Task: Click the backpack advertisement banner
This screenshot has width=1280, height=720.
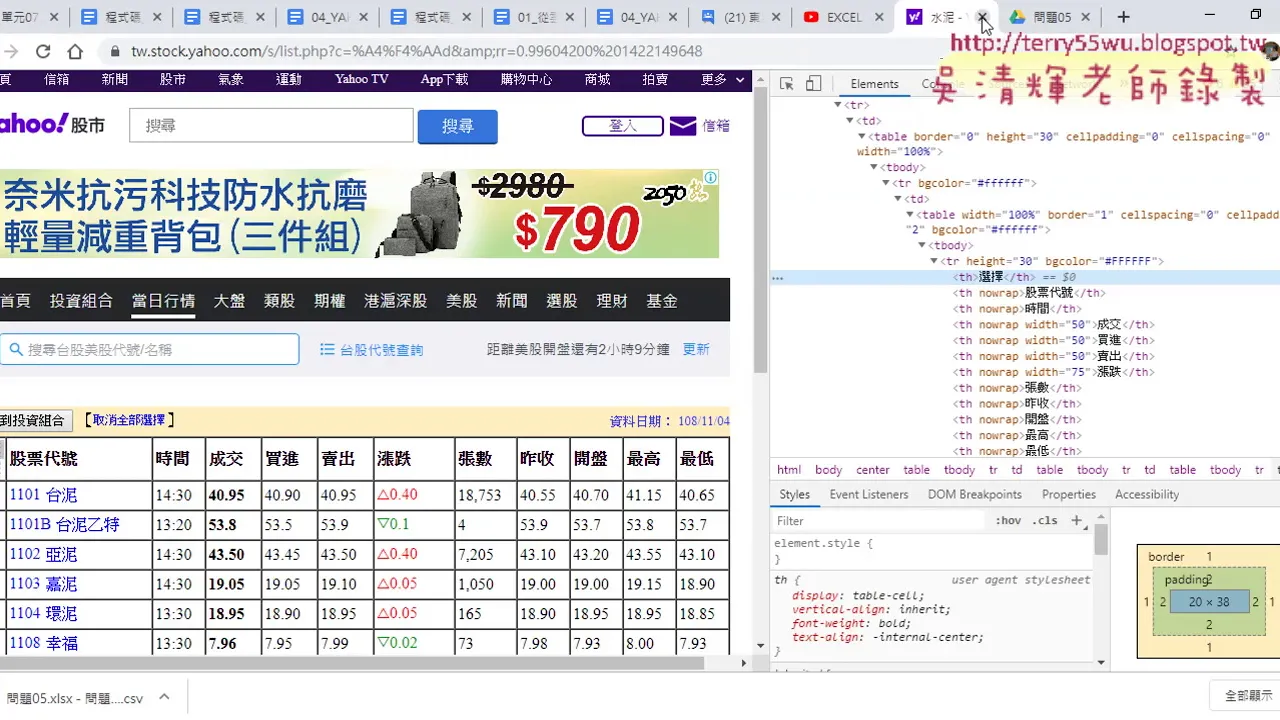Action: (359, 214)
